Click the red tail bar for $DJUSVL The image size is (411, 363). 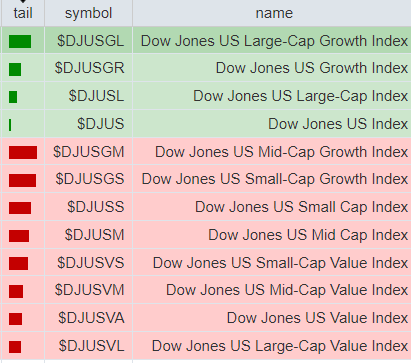(15, 347)
